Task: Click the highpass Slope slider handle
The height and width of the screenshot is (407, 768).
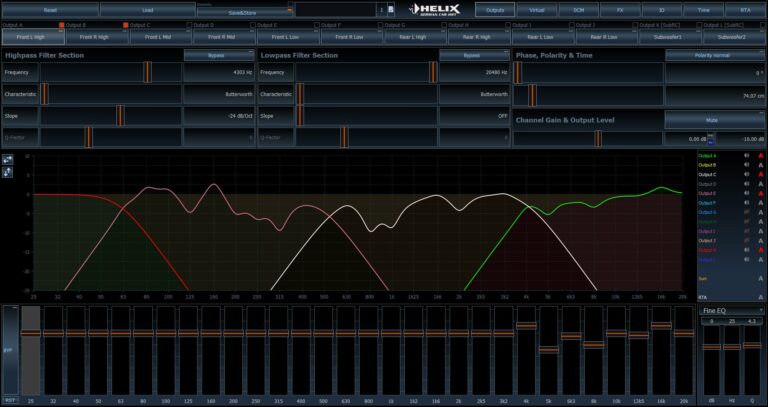Action: 120,116
